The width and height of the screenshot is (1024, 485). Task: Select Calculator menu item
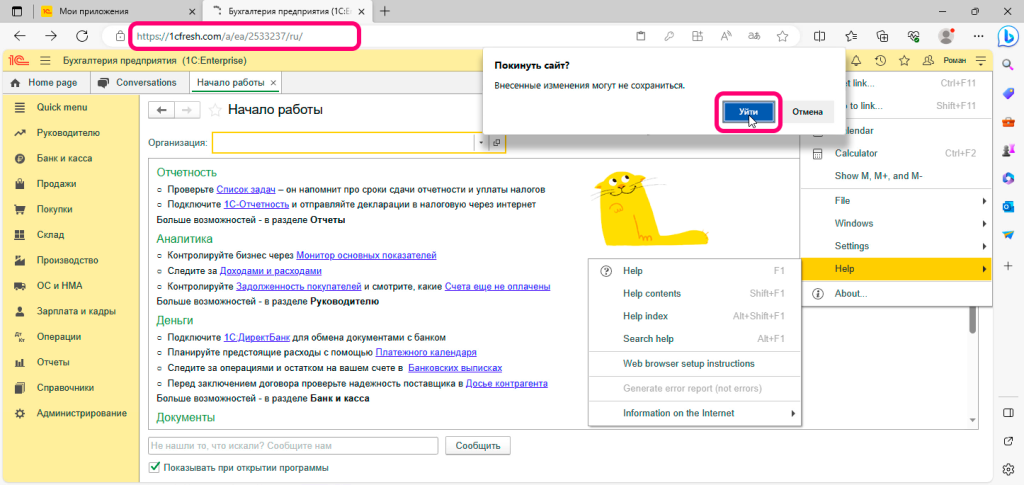(x=896, y=153)
